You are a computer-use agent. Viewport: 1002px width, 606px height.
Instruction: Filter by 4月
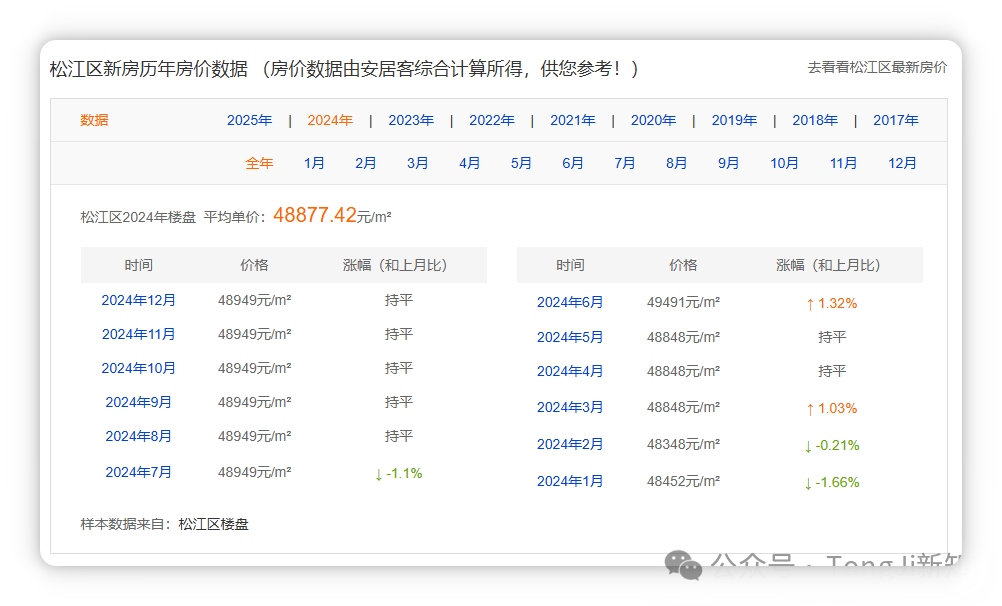[469, 163]
